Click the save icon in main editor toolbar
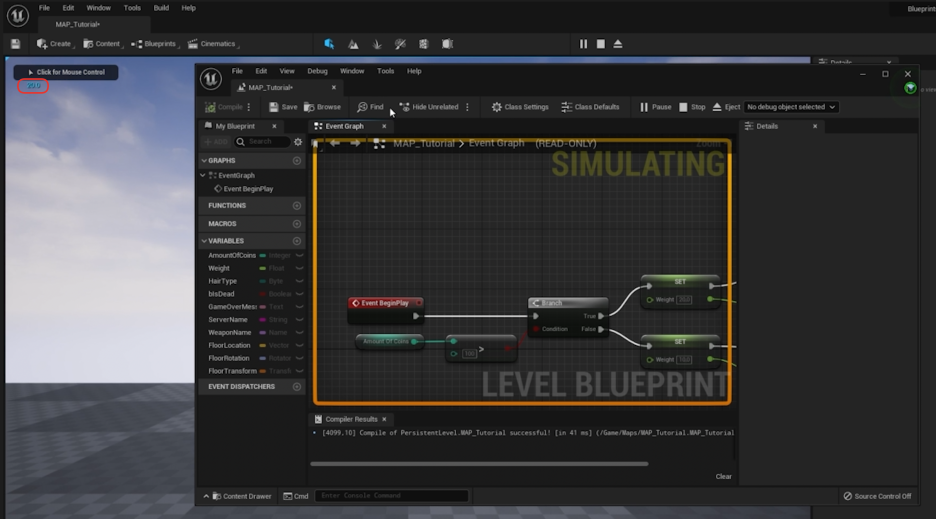The image size is (936, 519). click(16, 44)
